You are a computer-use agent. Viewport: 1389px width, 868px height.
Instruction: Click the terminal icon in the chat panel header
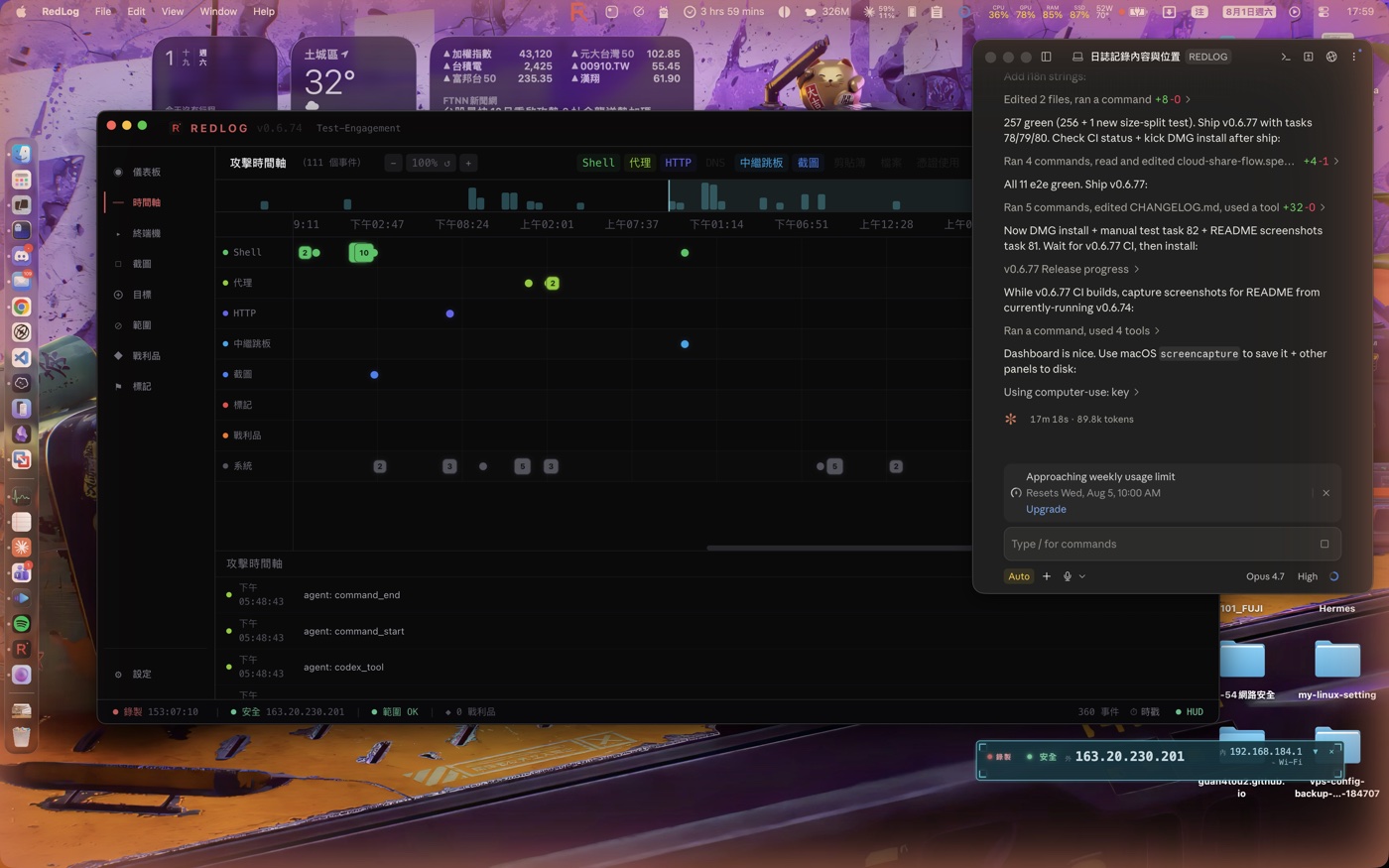1286,57
